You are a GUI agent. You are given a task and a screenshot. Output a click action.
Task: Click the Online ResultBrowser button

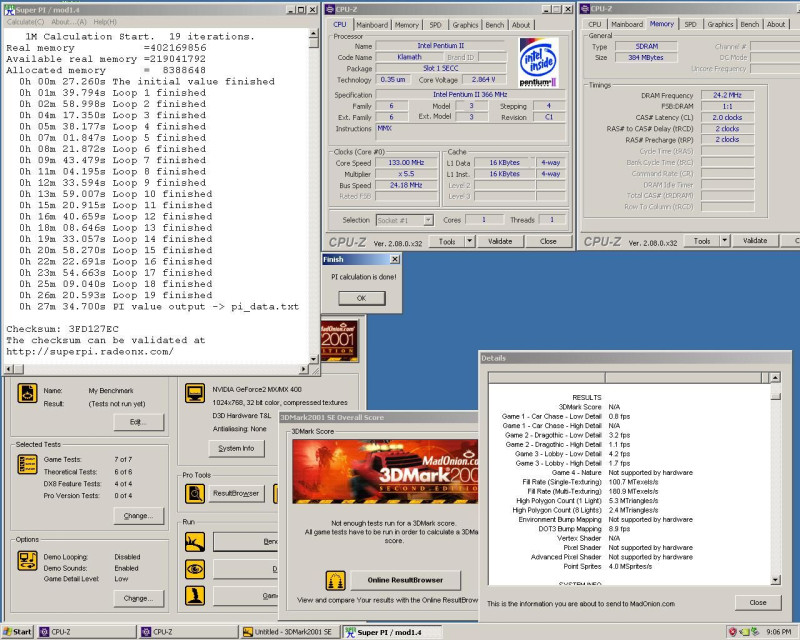click(x=405, y=580)
